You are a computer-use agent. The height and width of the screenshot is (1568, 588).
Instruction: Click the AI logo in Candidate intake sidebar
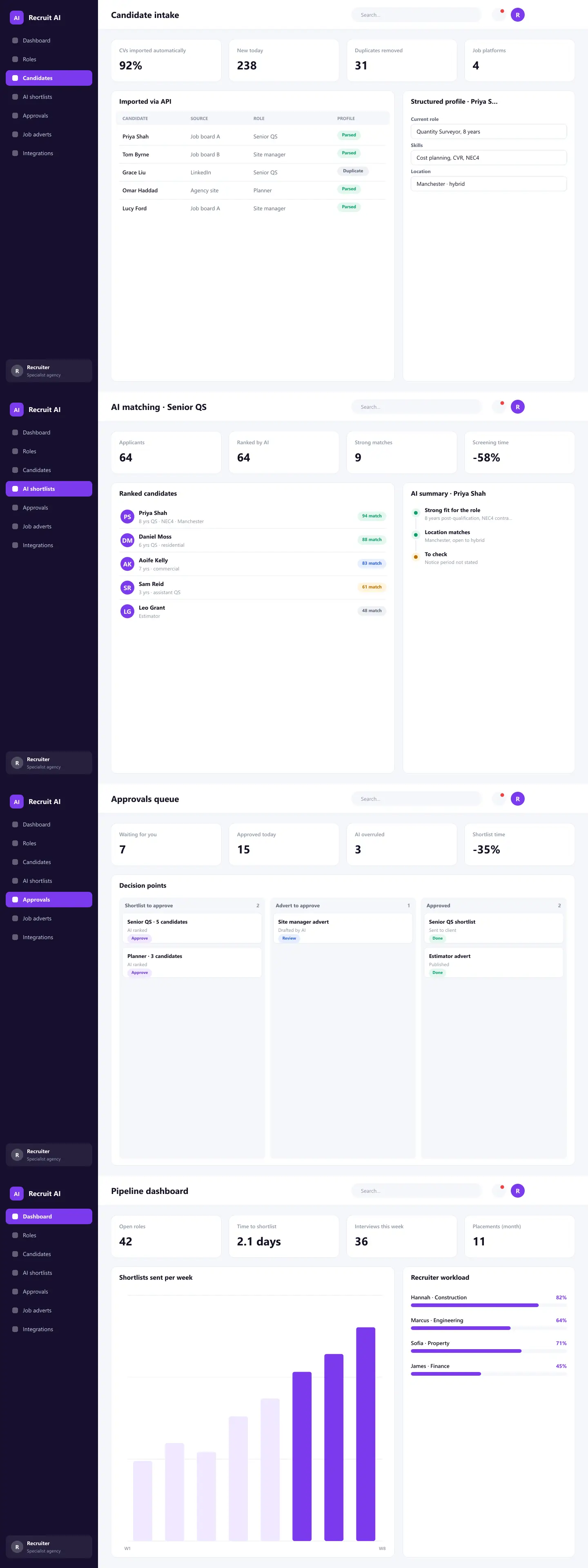16,18
